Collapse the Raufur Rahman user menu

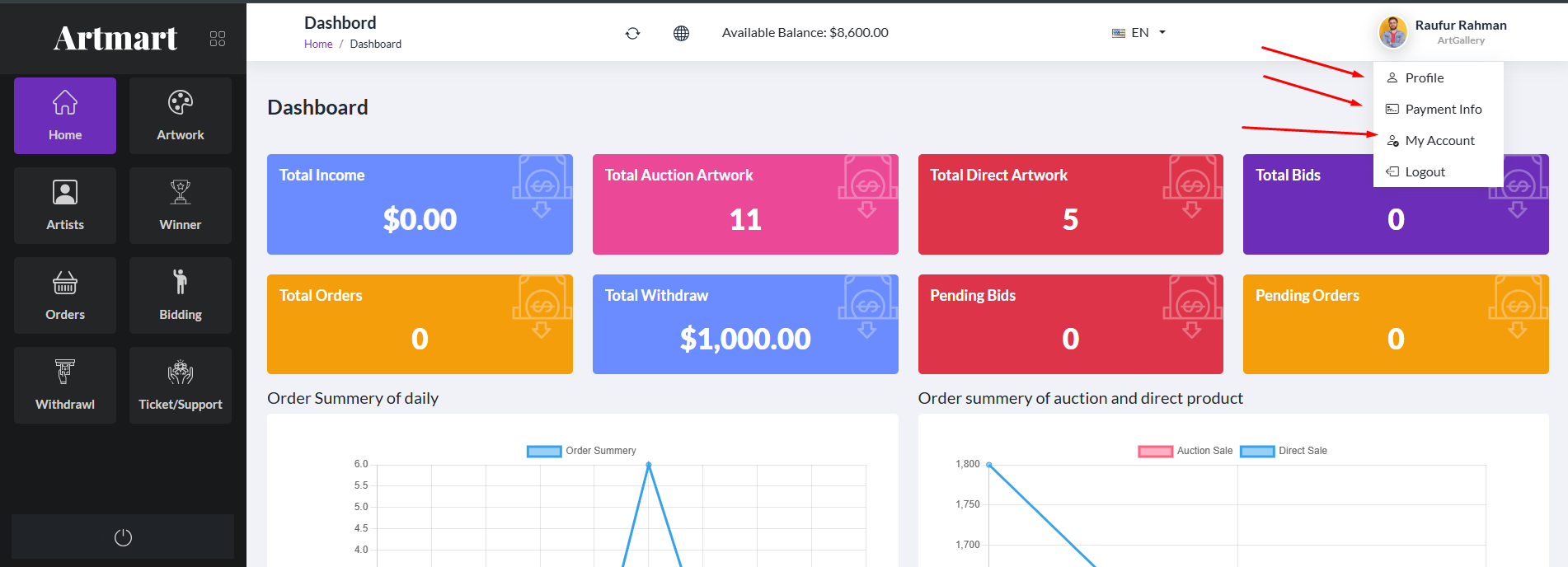1444,32
